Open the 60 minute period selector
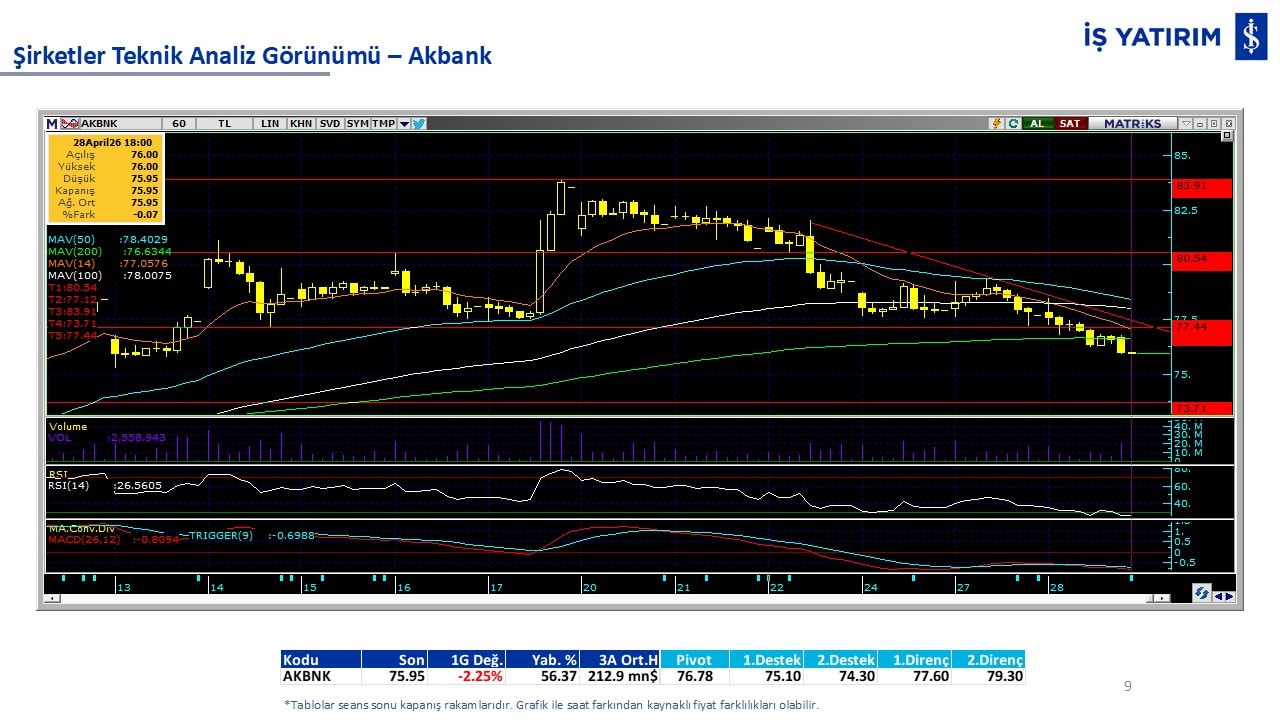1280x720 pixels. [x=179, y=124]
